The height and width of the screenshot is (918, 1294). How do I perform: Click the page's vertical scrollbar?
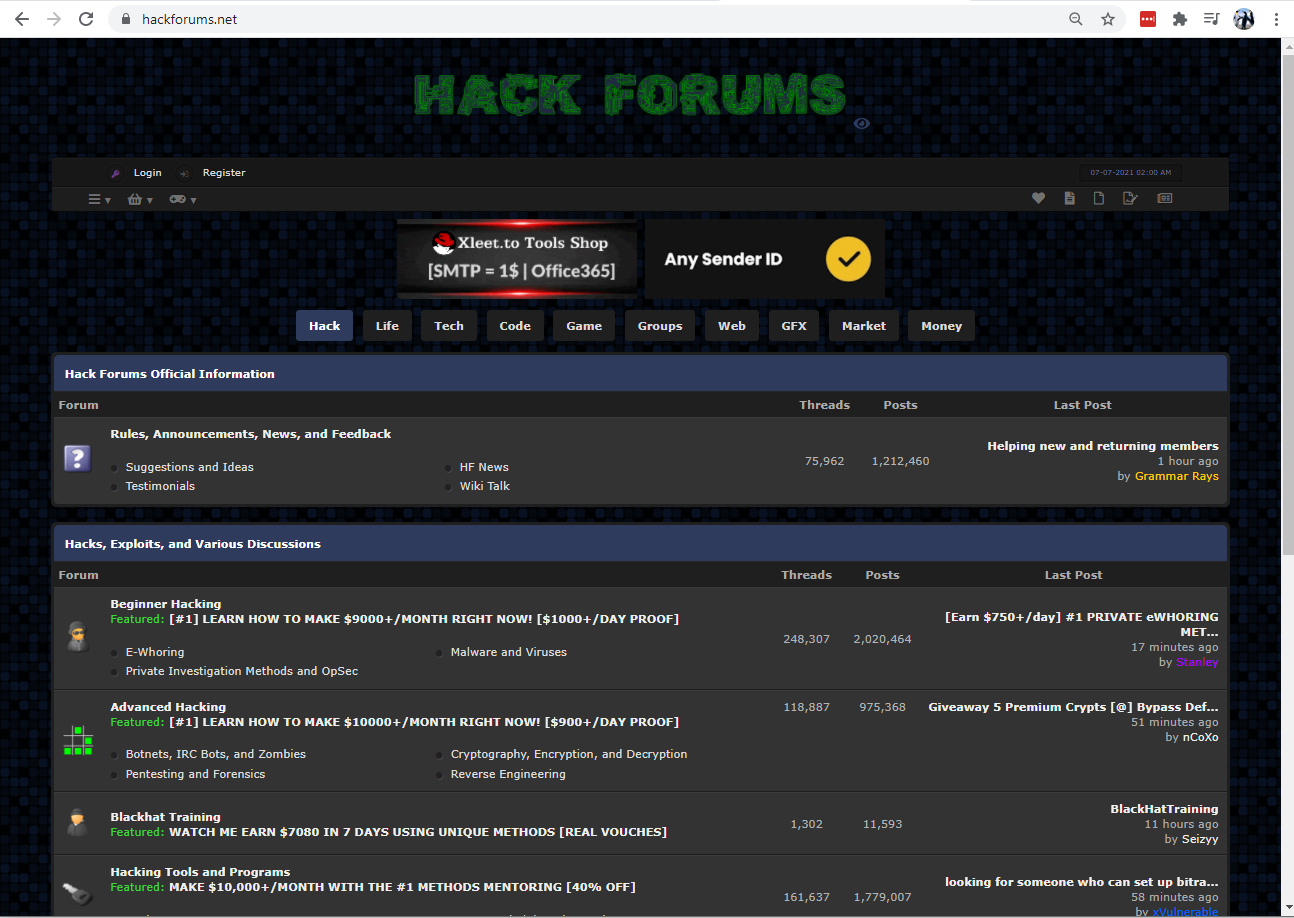(1287, 300)
